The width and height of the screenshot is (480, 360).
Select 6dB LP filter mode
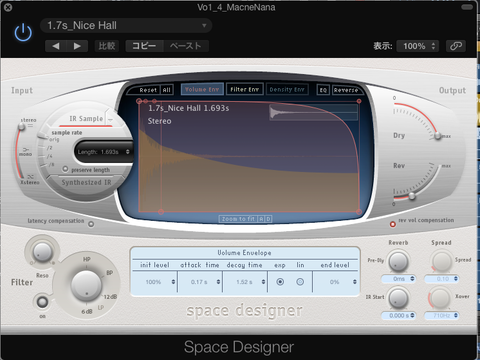point(87,312)
